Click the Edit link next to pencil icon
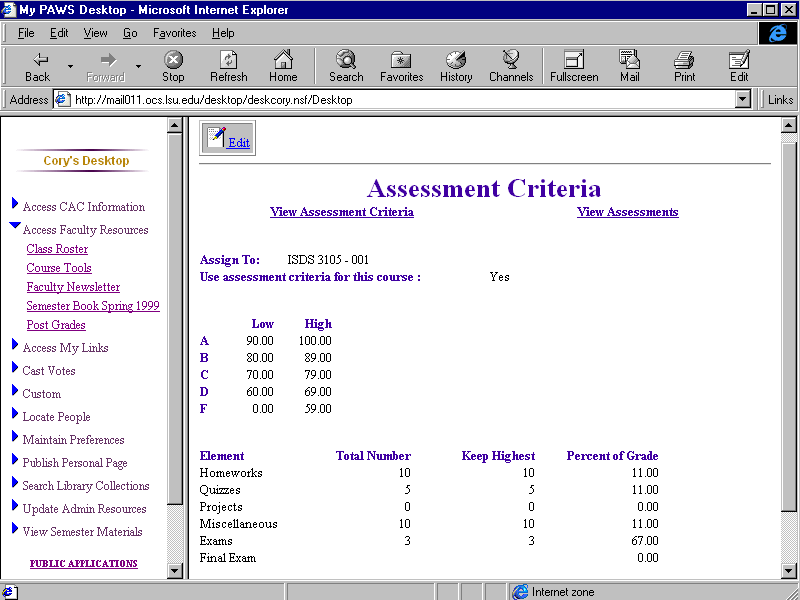The image size is (800, 600). (239, 143)
